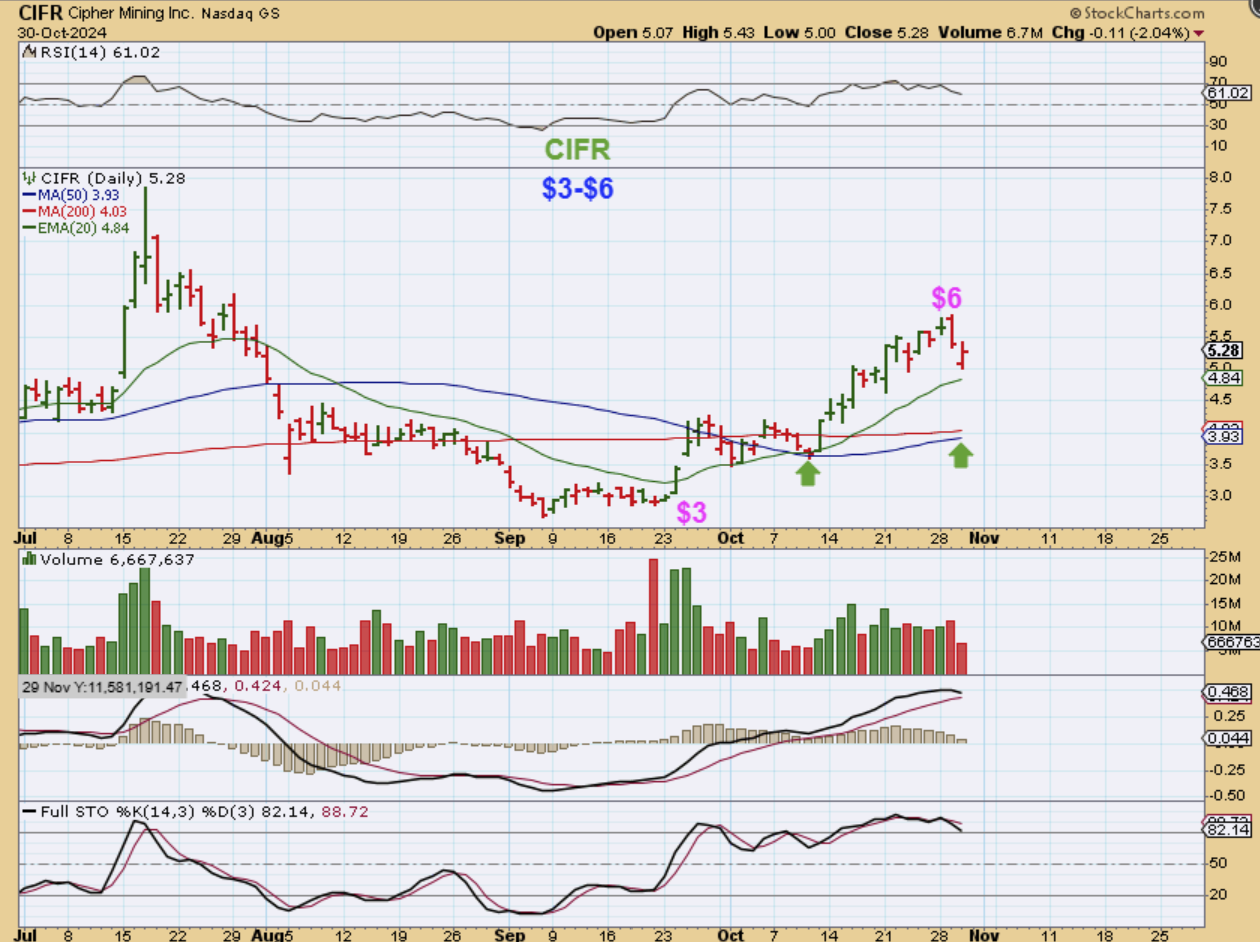Screen dimensions: 1260x942
Task: Click the Low 5.00 value
Action: pos(801,32)
